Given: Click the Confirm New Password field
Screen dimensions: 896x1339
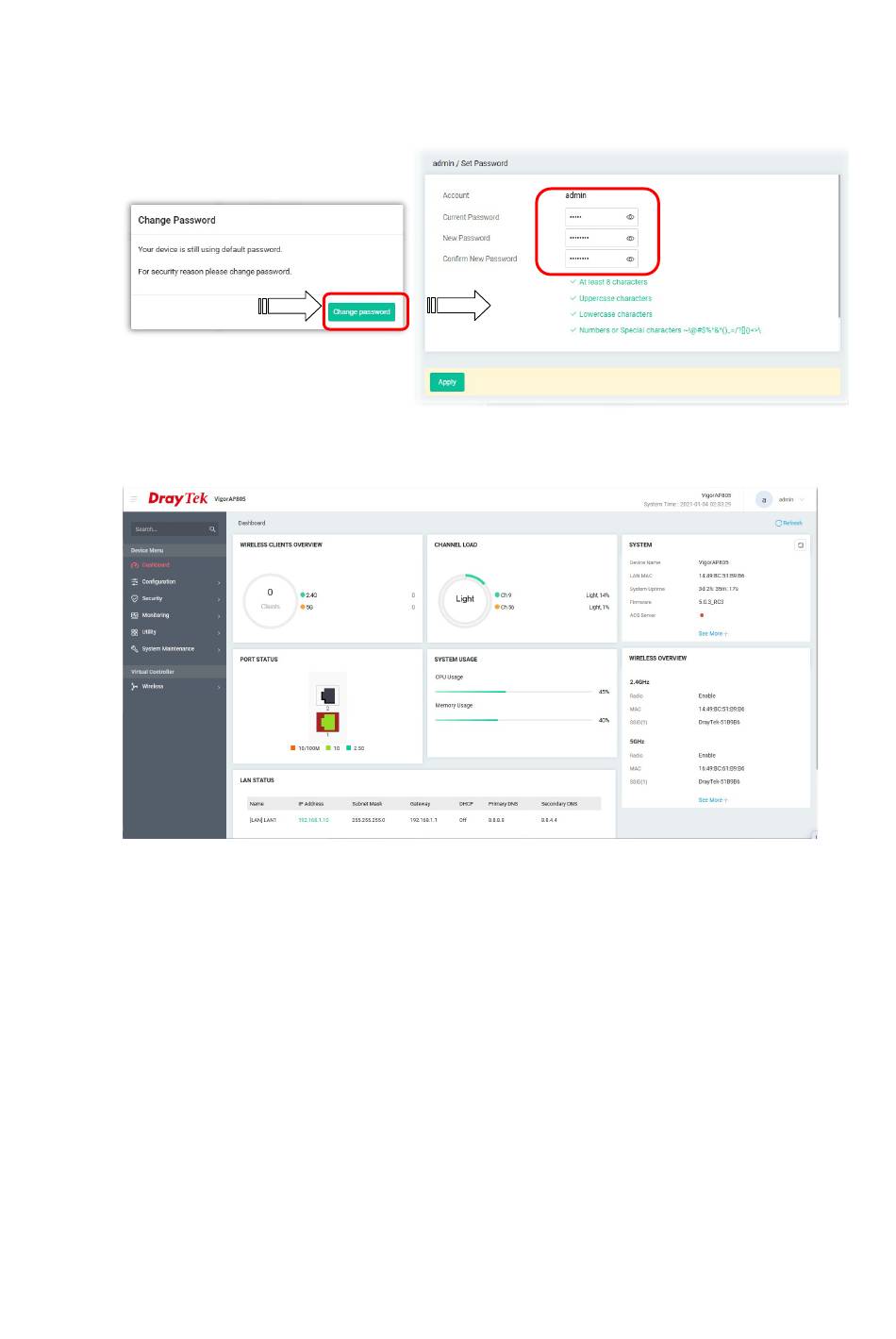Looking at the screenshot, I should pyautogui.click(x=602, y=259).
